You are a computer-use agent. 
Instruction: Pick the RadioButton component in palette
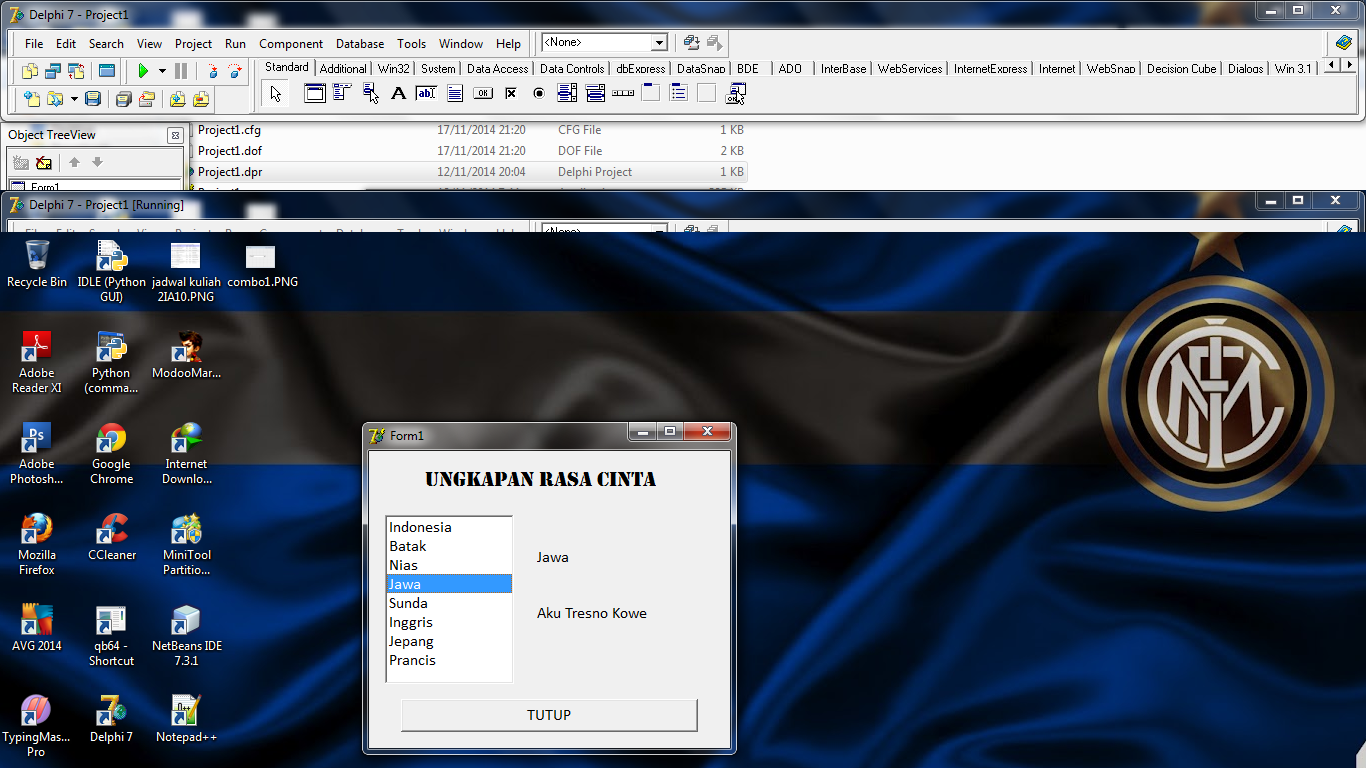[x=539, y=93]
